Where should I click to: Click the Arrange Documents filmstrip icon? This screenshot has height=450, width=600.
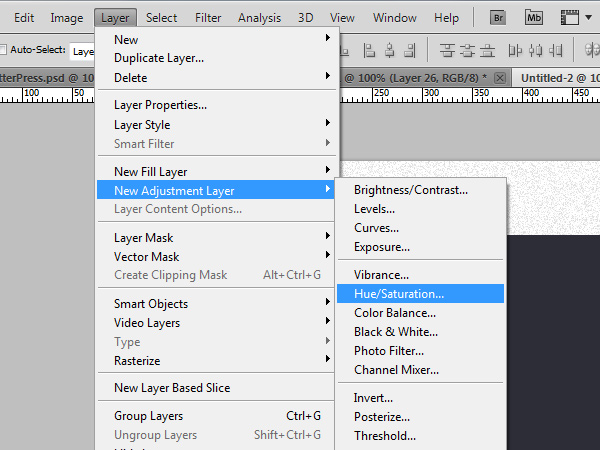569,18
